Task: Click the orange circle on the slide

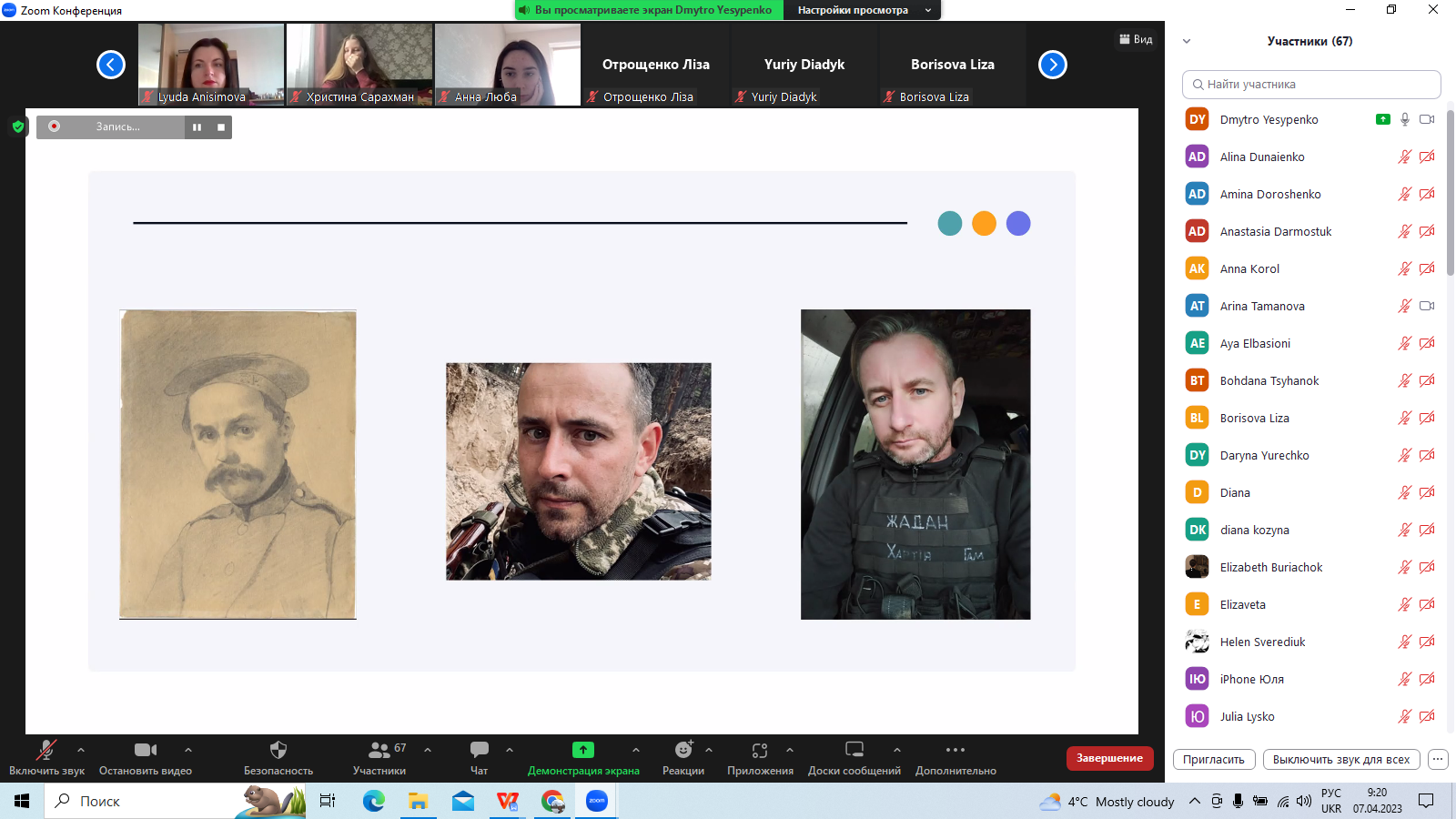Action: (x=984, y=224)
